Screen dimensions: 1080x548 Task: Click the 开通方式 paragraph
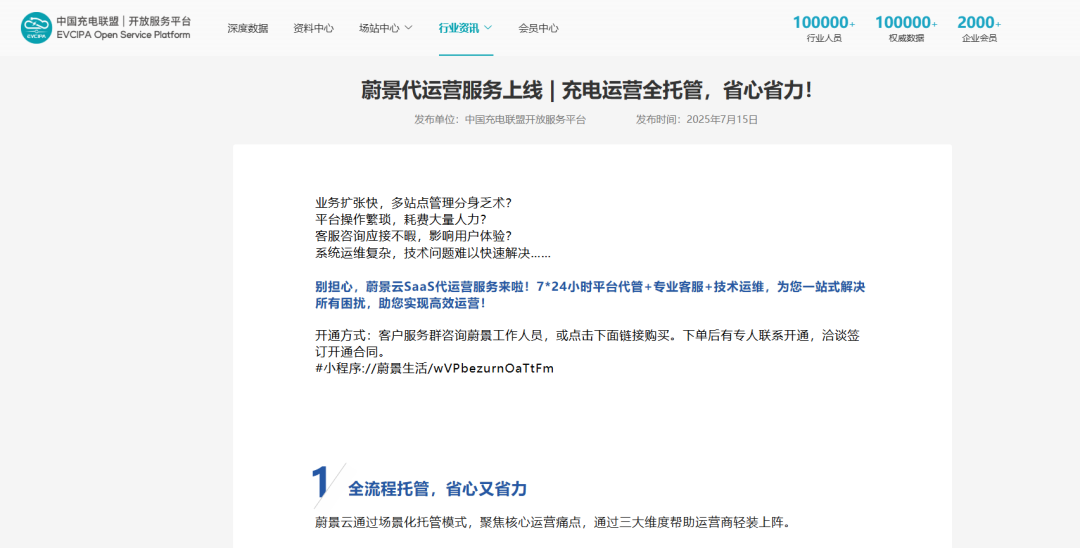tap(588, 344)
